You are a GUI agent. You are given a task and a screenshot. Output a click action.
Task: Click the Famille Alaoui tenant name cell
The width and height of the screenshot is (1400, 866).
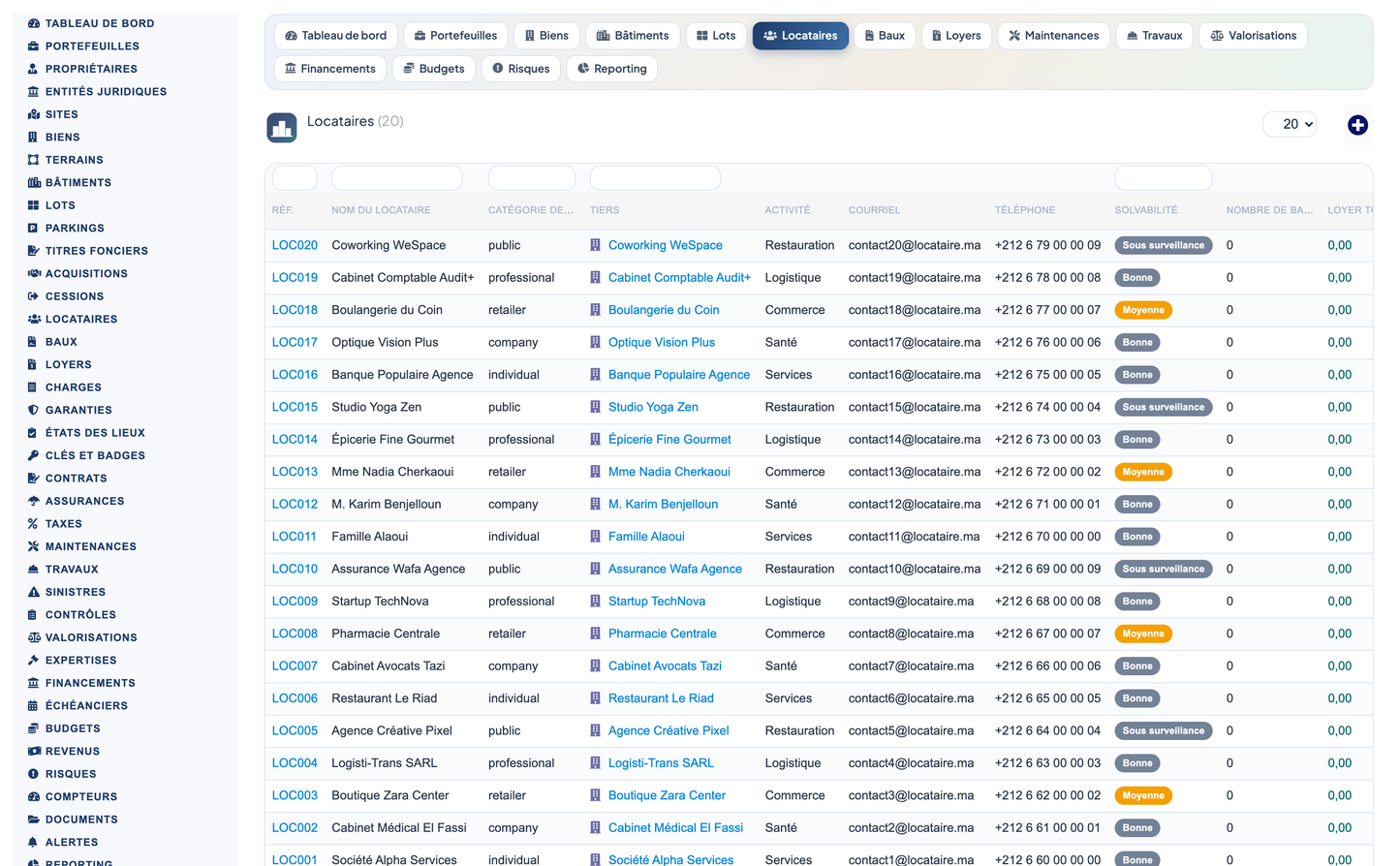pos(369,537)
